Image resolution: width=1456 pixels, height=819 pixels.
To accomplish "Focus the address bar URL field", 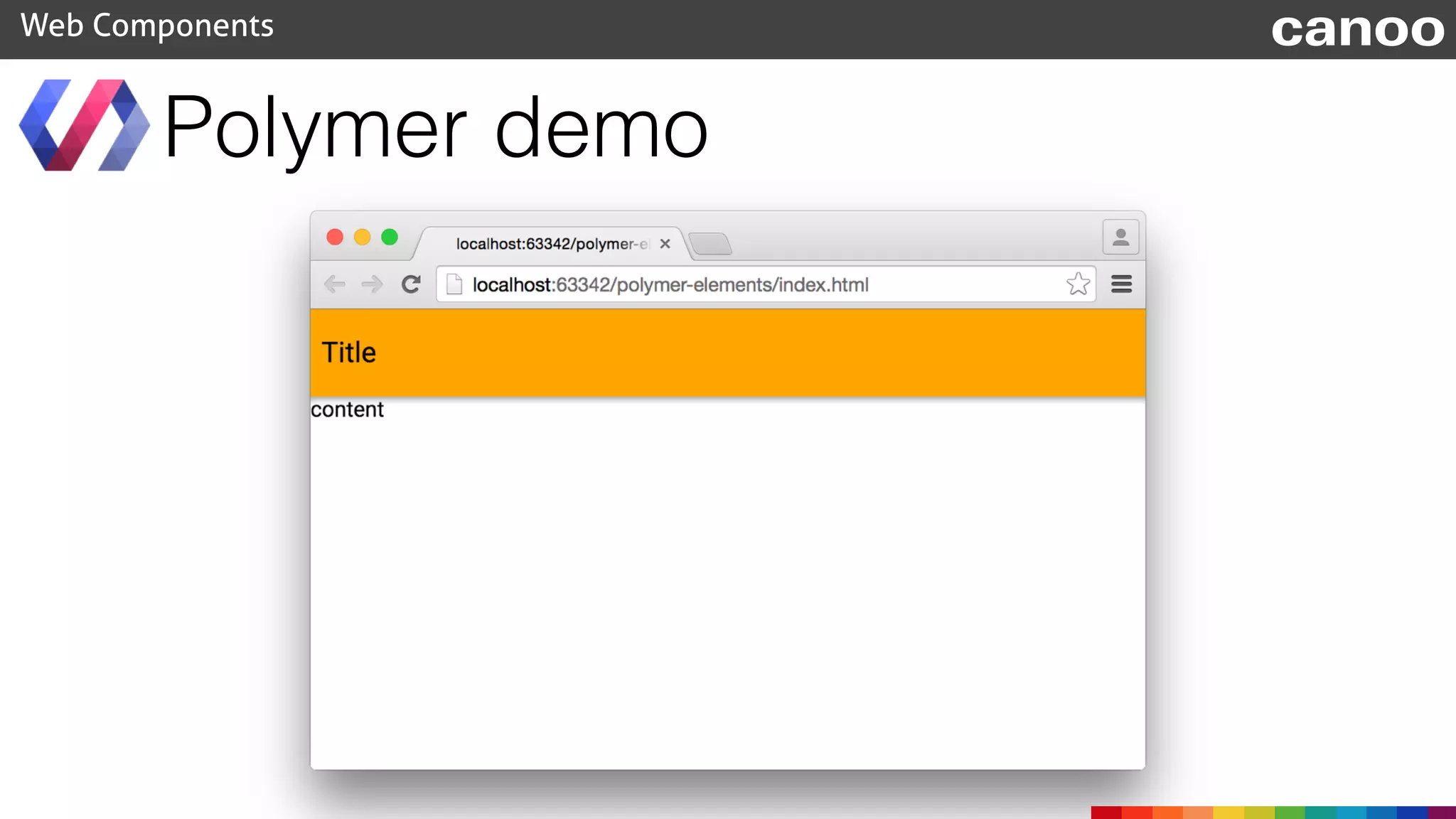I will (766, 284).
